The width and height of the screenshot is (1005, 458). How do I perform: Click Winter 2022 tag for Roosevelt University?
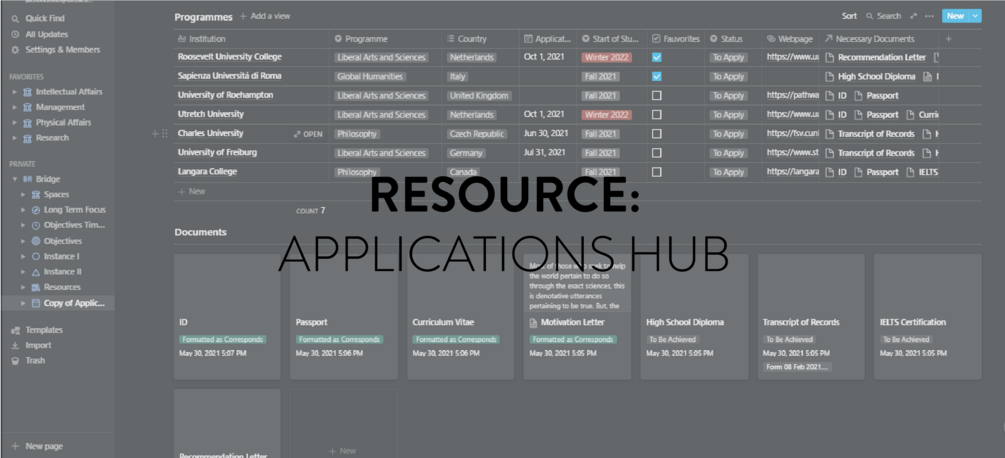point(606,57)
